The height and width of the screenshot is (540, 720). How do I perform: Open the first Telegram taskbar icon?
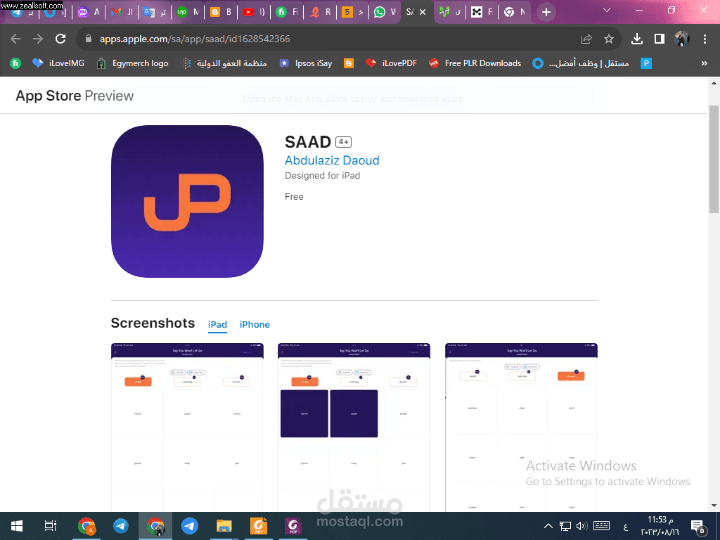pos(121,526)
